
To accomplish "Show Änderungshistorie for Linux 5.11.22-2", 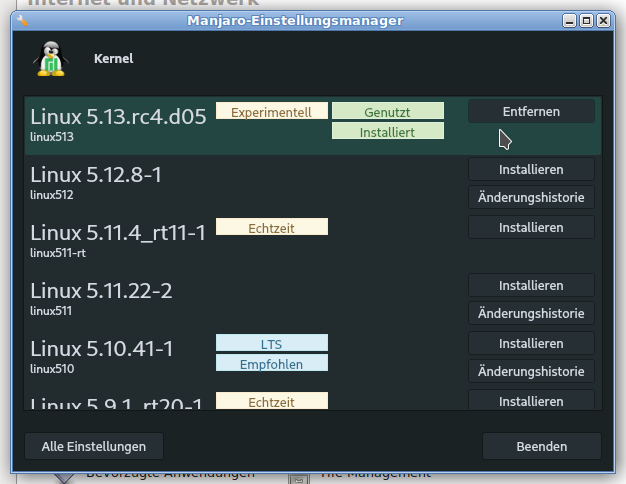I will (x=531, y=313).
